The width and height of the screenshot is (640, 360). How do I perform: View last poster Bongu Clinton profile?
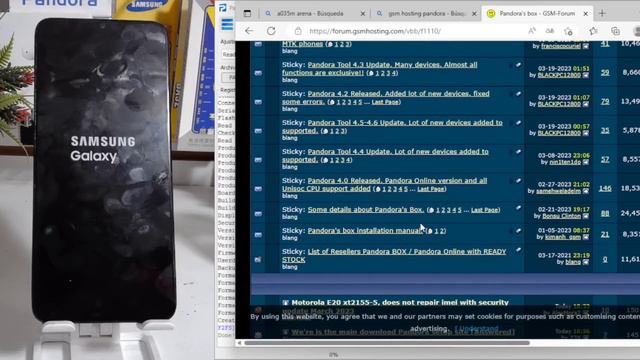pyautogui.click(x=562, y=216)
